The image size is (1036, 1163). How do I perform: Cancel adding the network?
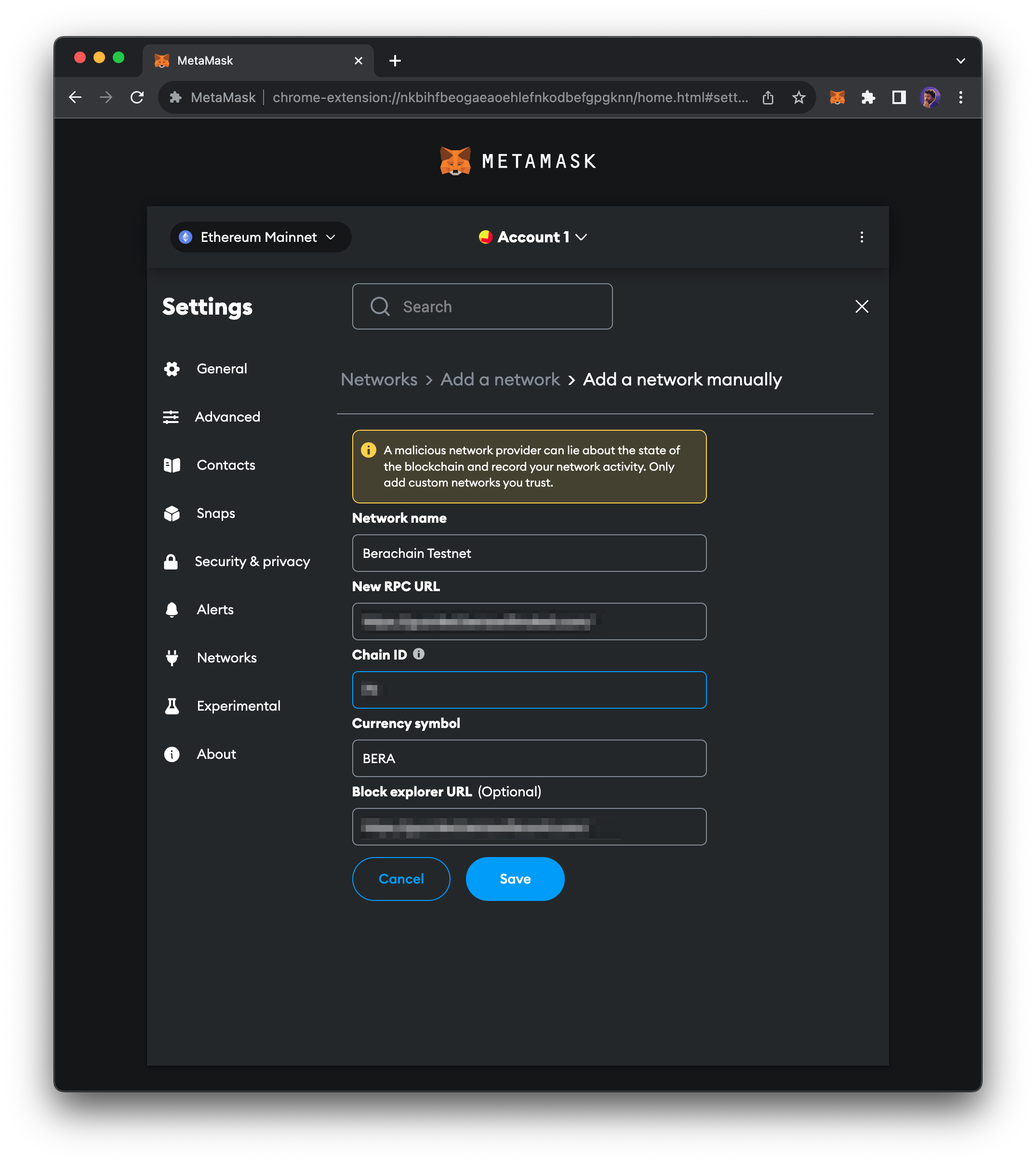click(401, 878)
